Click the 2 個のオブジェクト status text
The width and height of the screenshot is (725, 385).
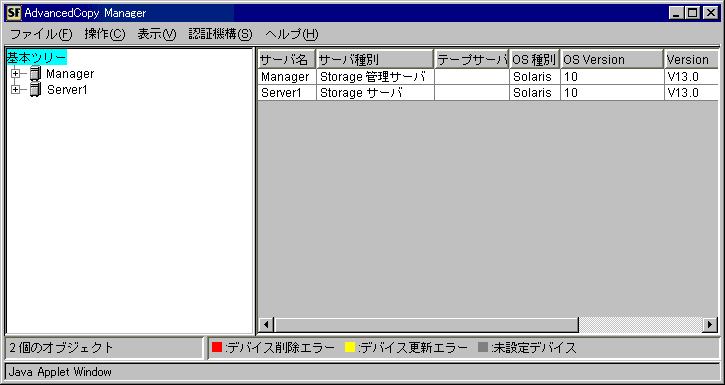pyautogui.click(x=61, y=348)
